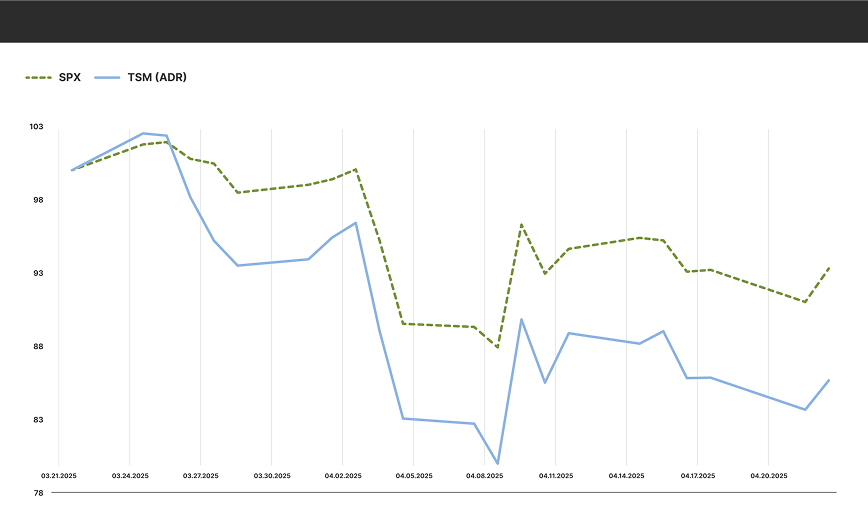The width and height of the screenshot is (868, 509).
Task: Click the 03.21.2025 date axis label
Action: click(x=58, y=477)
